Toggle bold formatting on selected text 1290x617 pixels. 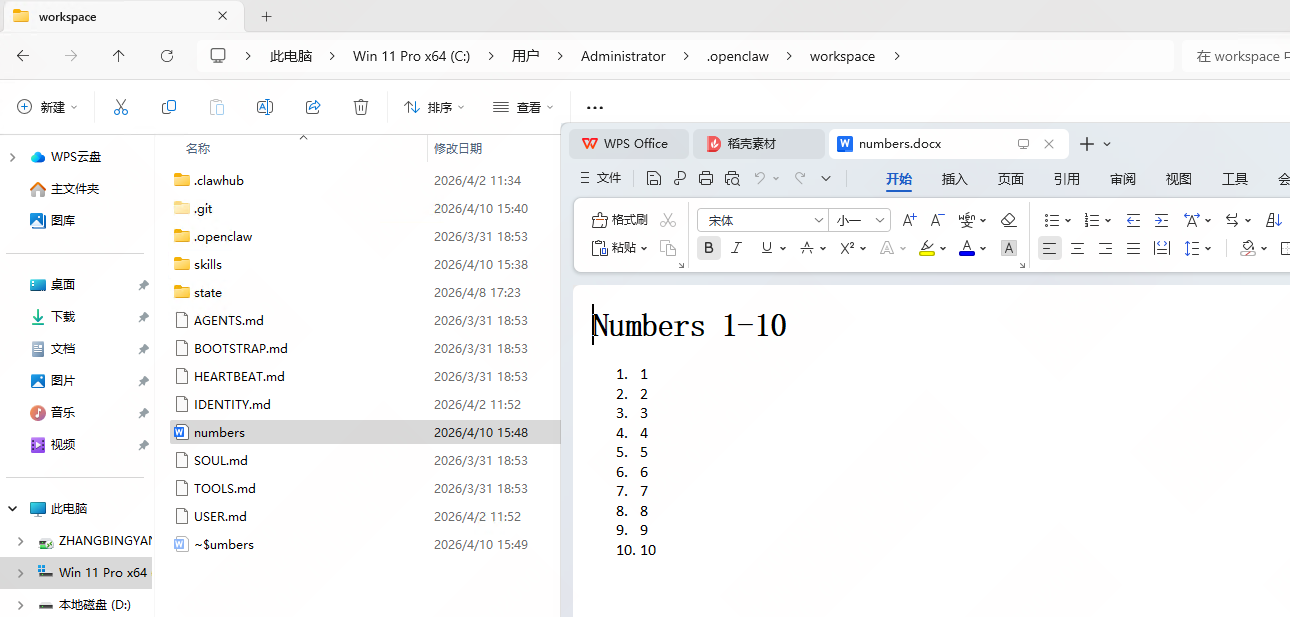(709, 247)
